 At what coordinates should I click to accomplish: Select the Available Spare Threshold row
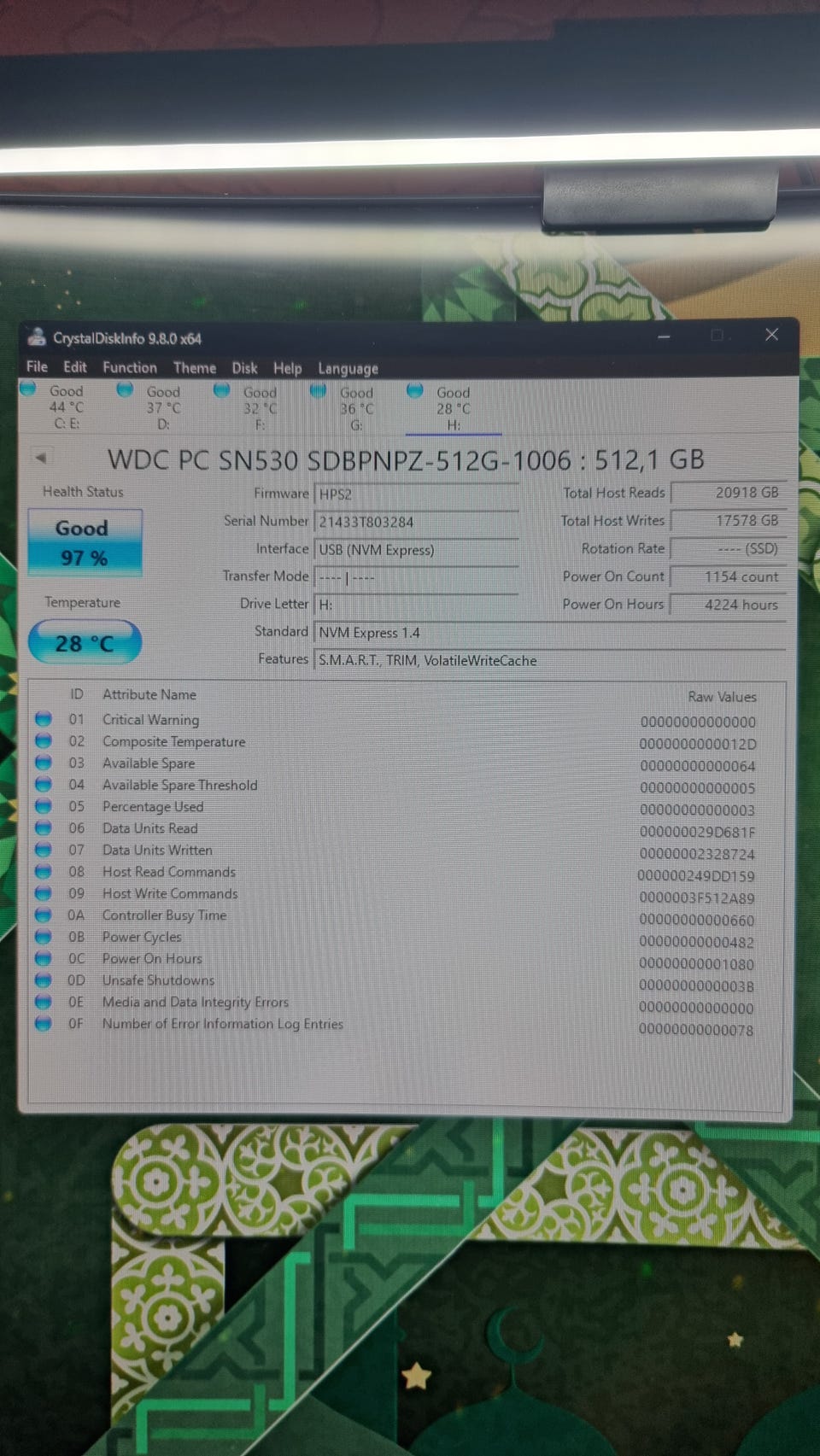407,786
